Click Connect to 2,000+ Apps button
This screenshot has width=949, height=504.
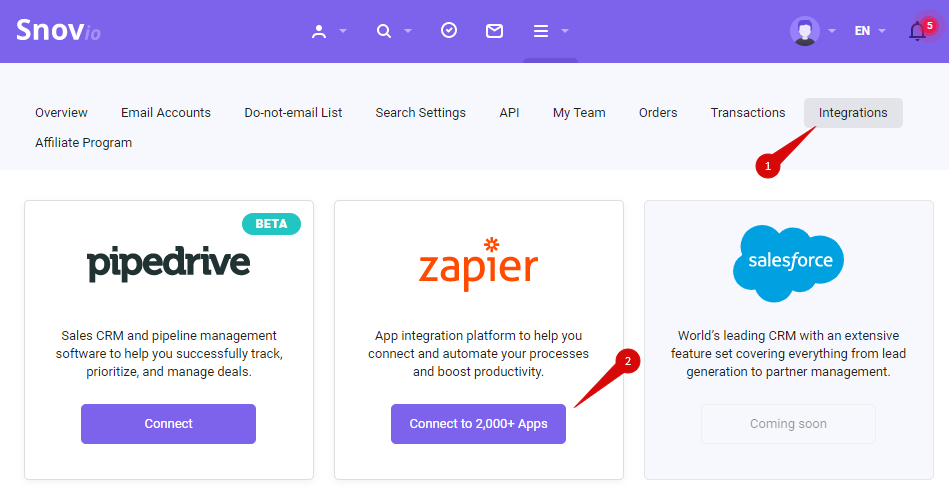478,424
